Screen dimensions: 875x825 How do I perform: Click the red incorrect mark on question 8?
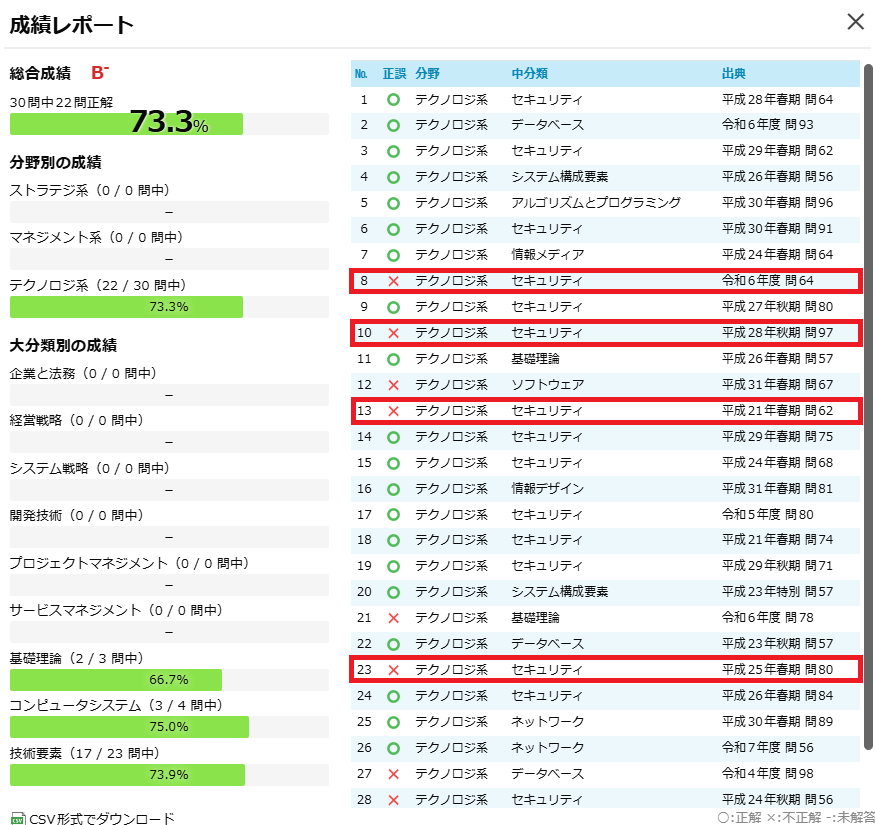tap(395, 281)
